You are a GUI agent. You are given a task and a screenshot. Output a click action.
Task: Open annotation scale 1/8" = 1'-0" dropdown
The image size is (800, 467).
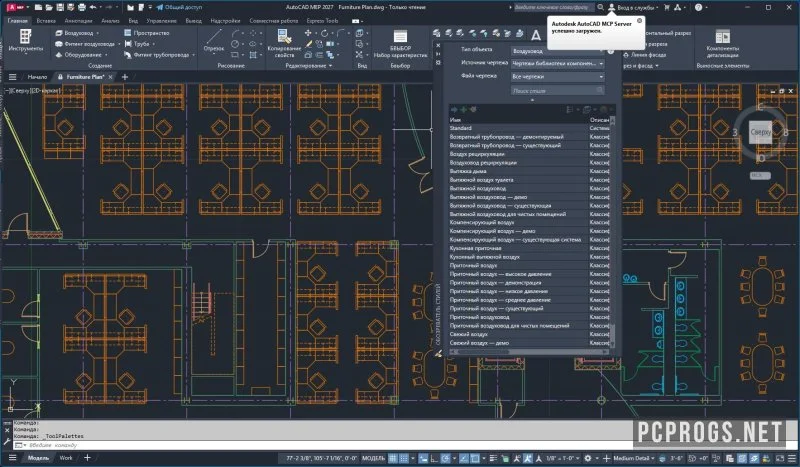coord(562,458)
